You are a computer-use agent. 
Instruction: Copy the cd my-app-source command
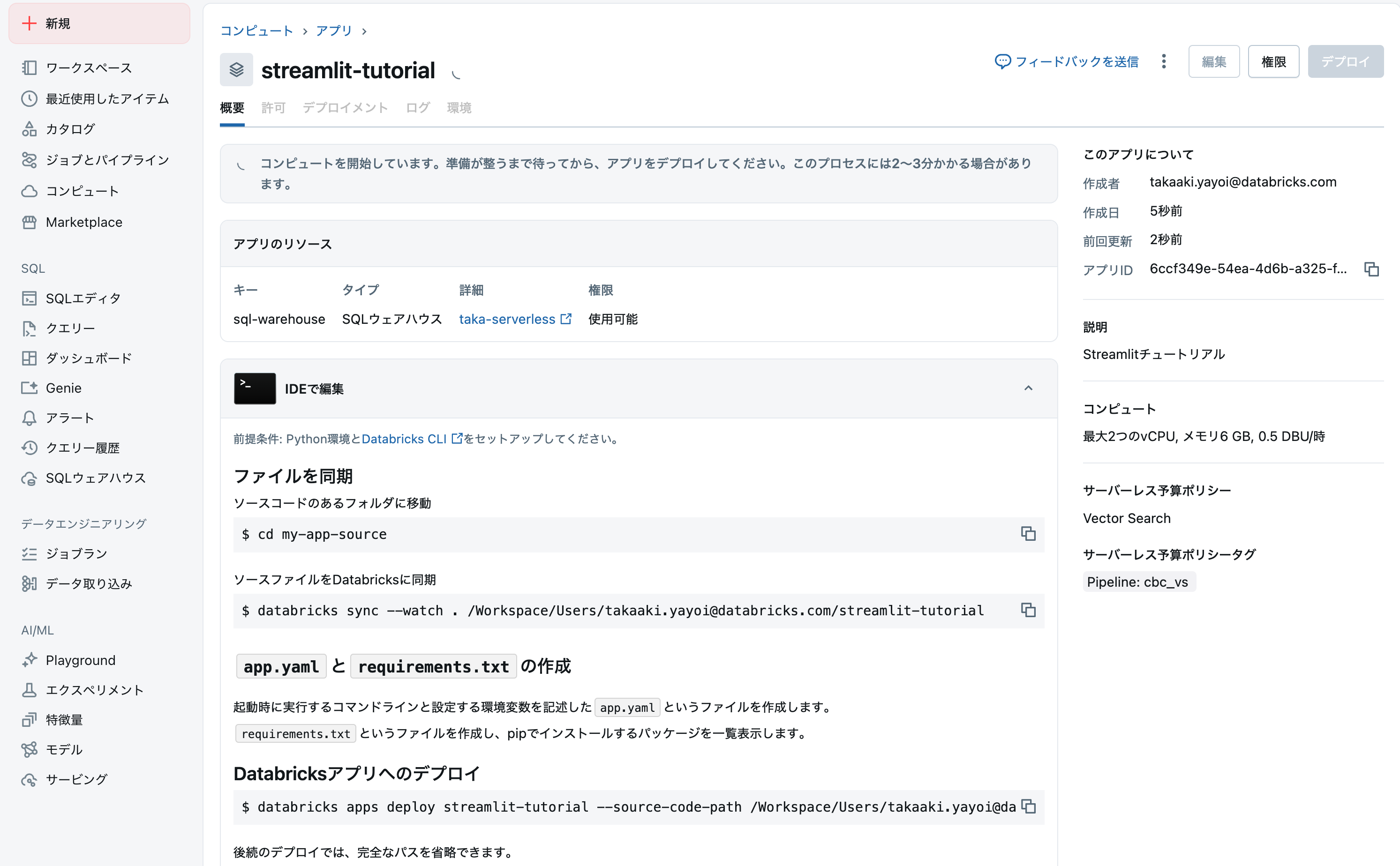[x=1028, y=533]
